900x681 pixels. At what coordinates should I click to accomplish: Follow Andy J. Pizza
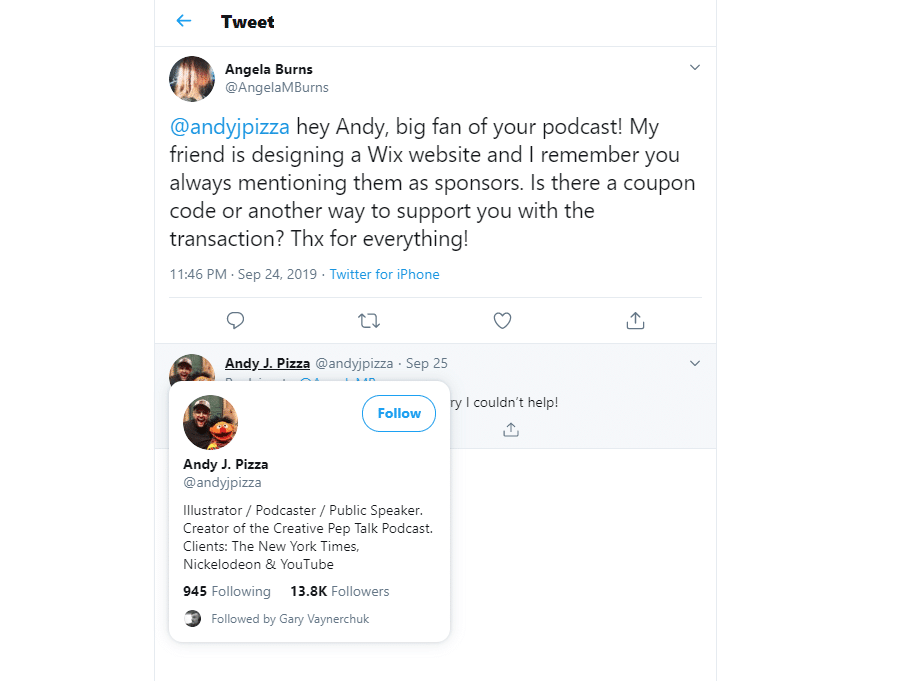399,413
